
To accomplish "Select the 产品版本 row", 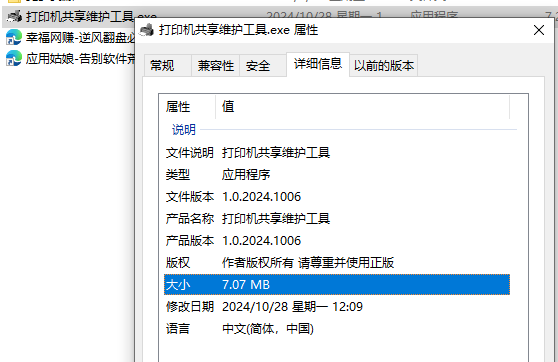I will (337, 241).
